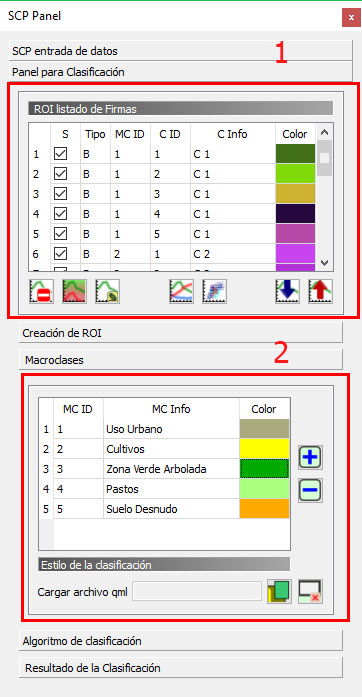Expand the Algoritmo de clasificación section
This screenshot has height=697, width=362.
181,641
